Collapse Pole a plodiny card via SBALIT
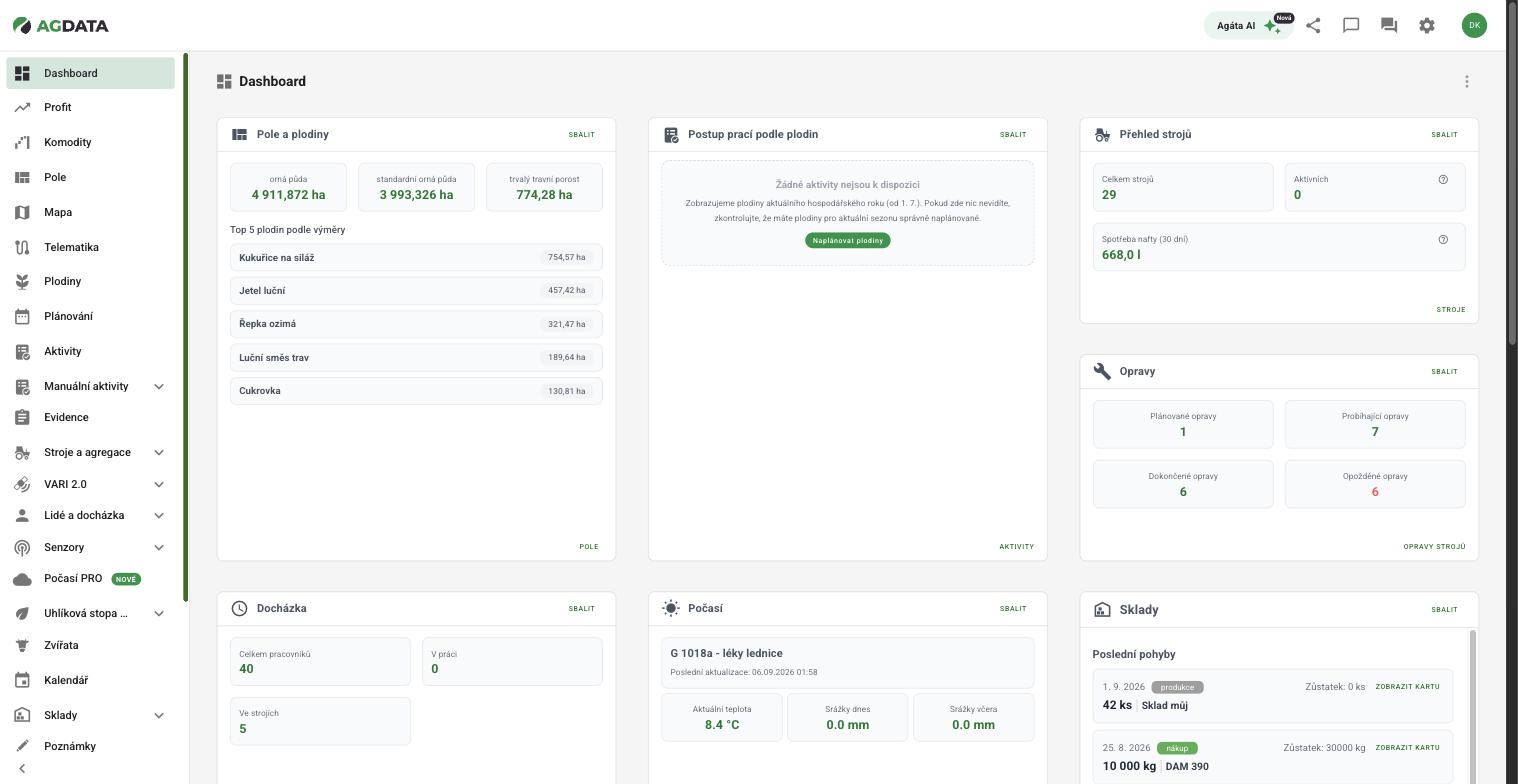Image resolution: width=1518 pixels, height=784 pixels. [x=581, y=134]
